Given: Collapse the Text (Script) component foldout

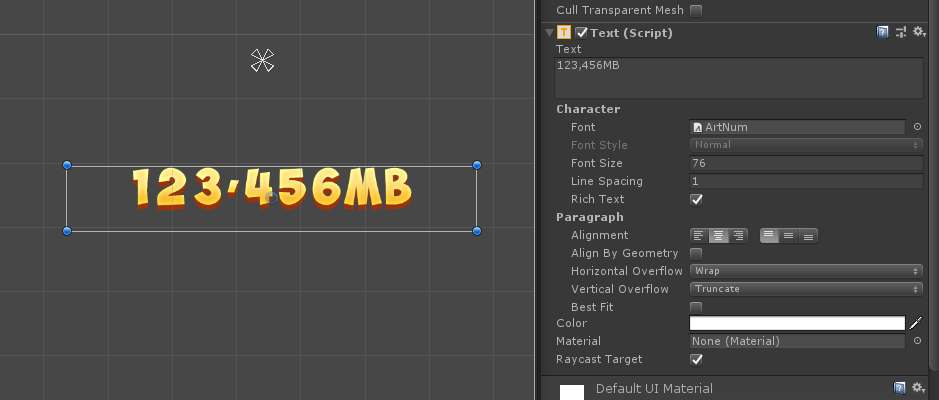Looking at the screenshot, I should pos(549,33).
